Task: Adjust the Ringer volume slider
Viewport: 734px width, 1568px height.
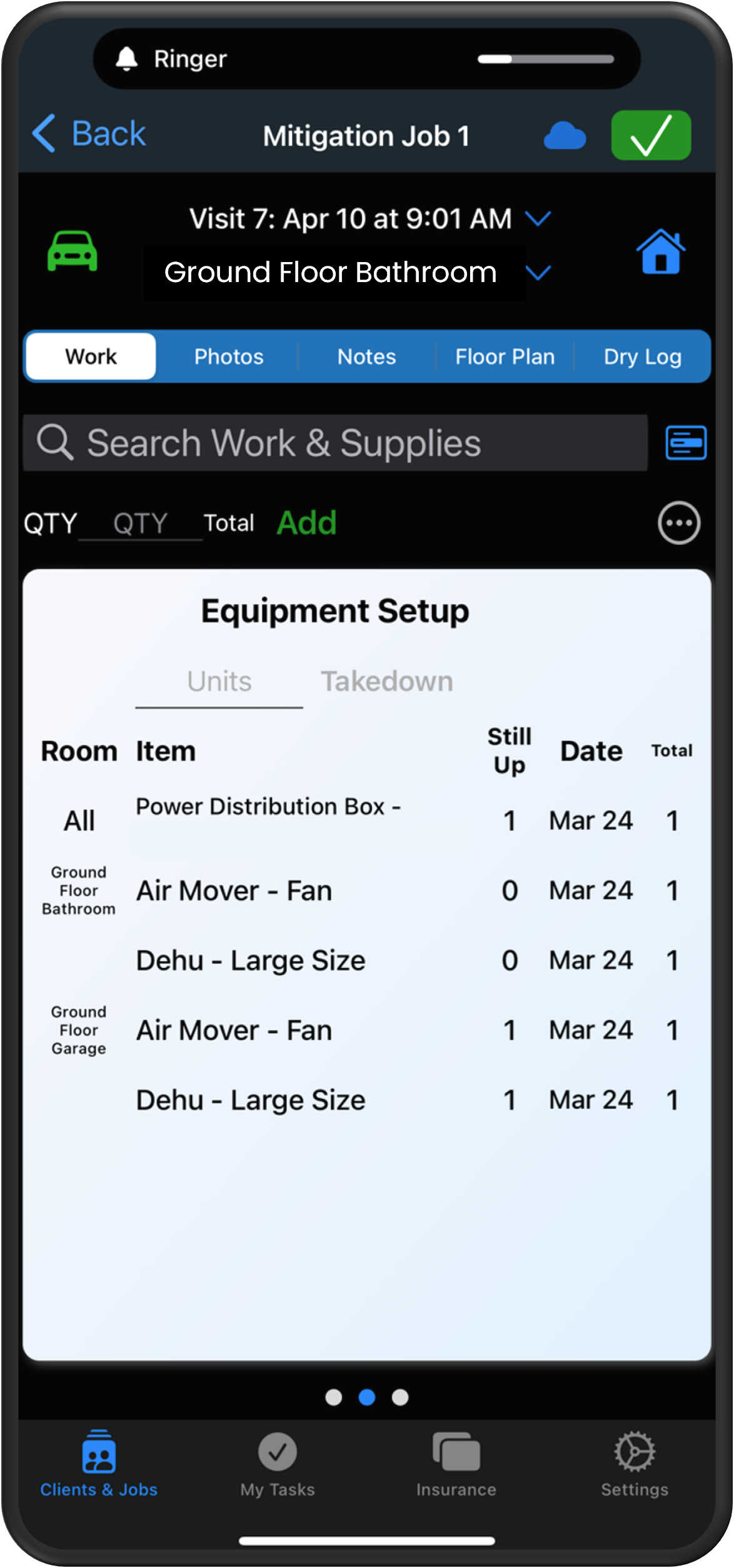Action: point(545,59)
